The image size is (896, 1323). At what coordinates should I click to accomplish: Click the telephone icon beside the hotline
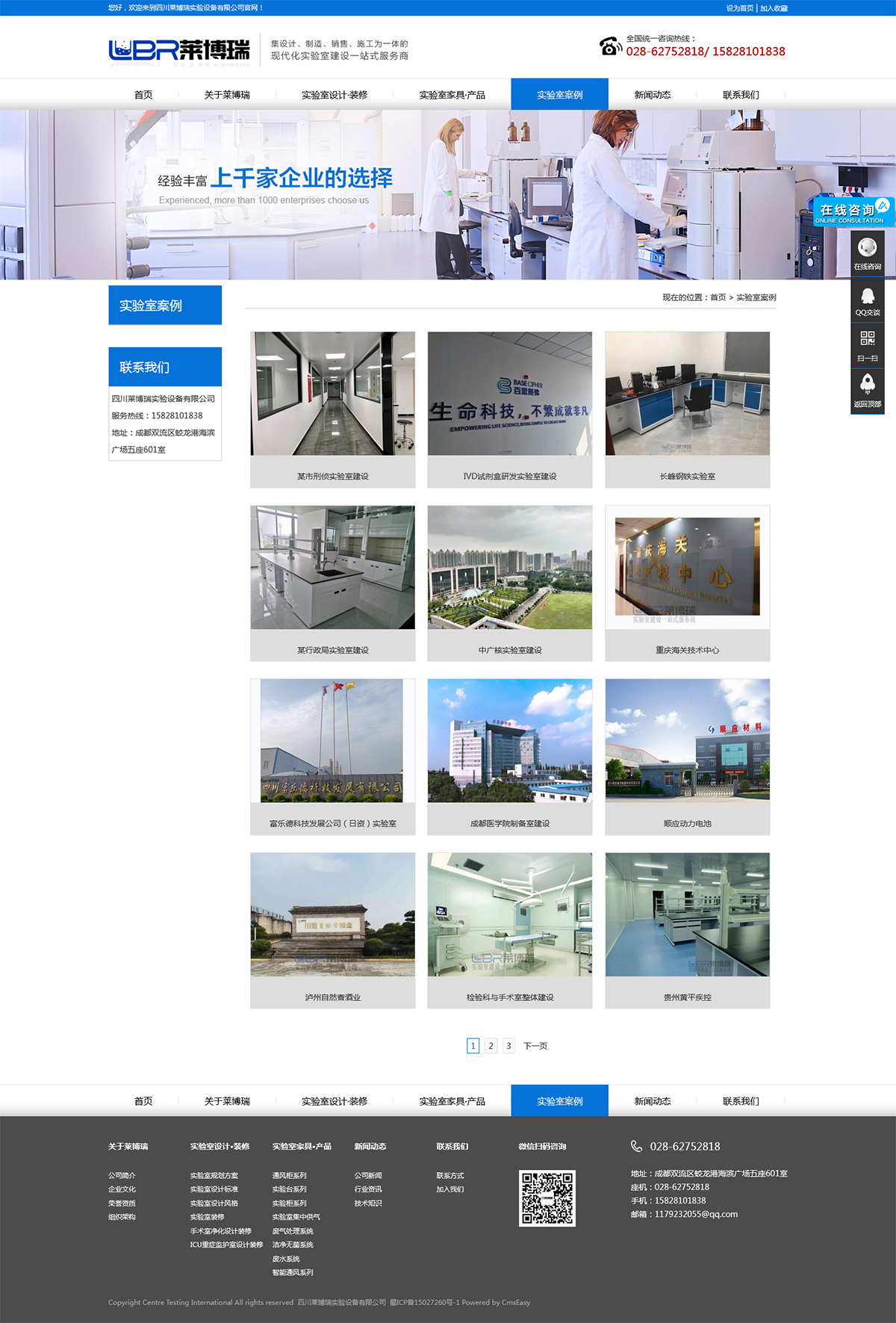(x=610, y=46)
